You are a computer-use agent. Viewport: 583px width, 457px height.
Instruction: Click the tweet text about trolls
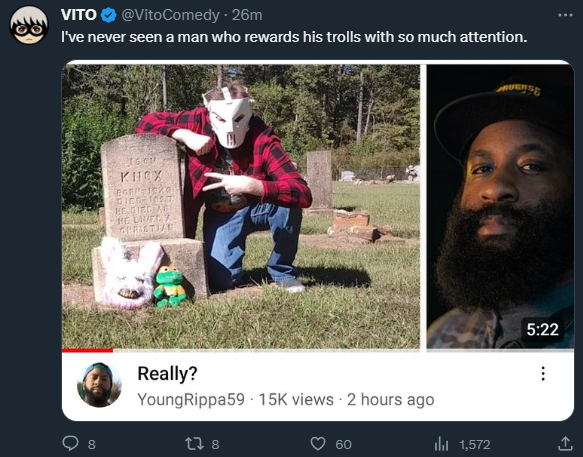pos(294,37)
